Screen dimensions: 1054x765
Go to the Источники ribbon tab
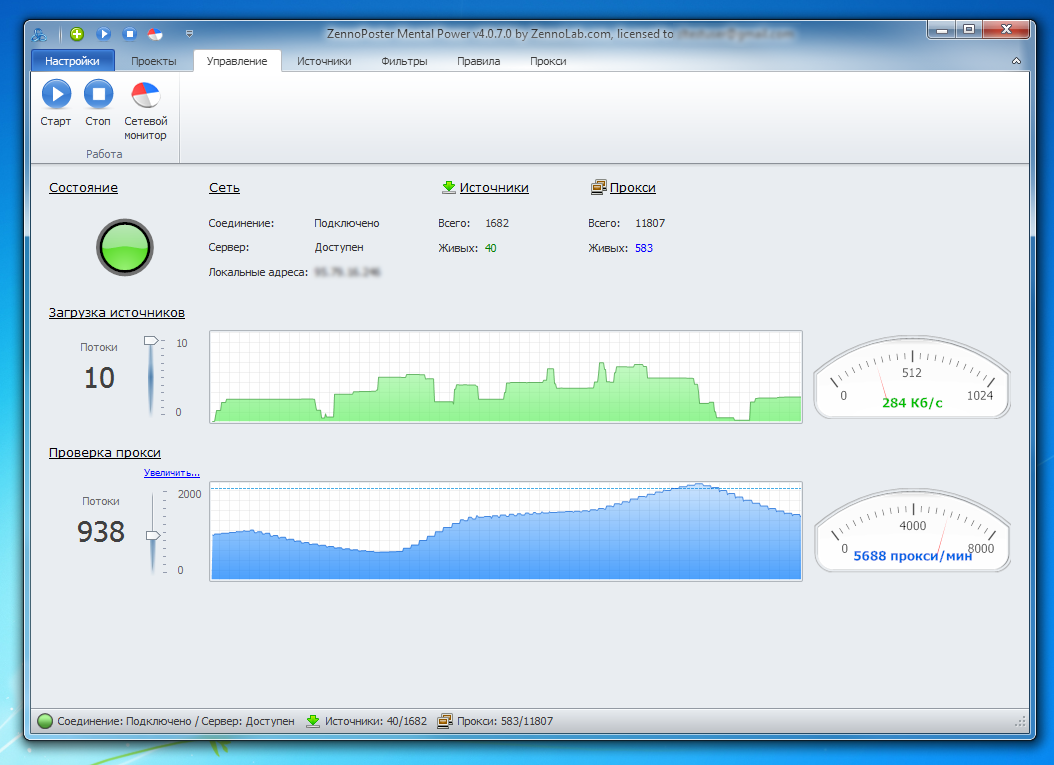pos(324,61)
